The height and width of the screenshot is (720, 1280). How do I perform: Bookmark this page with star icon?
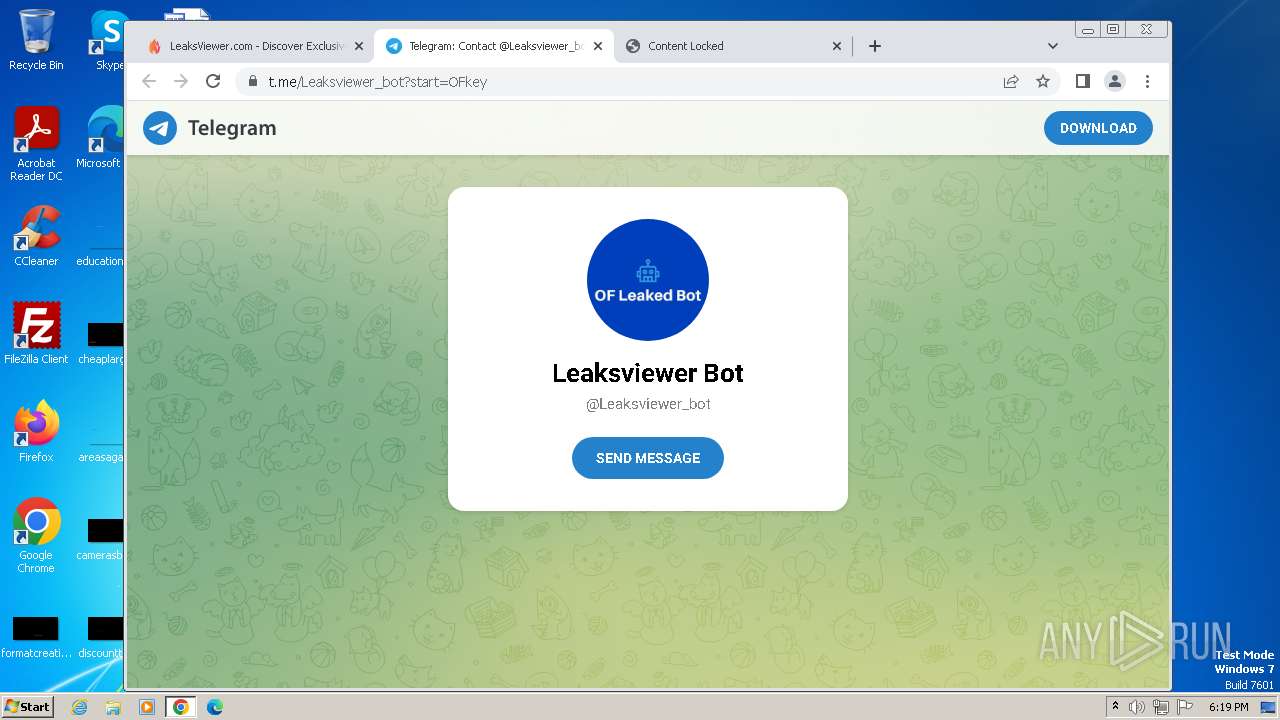pos(1043,82)
